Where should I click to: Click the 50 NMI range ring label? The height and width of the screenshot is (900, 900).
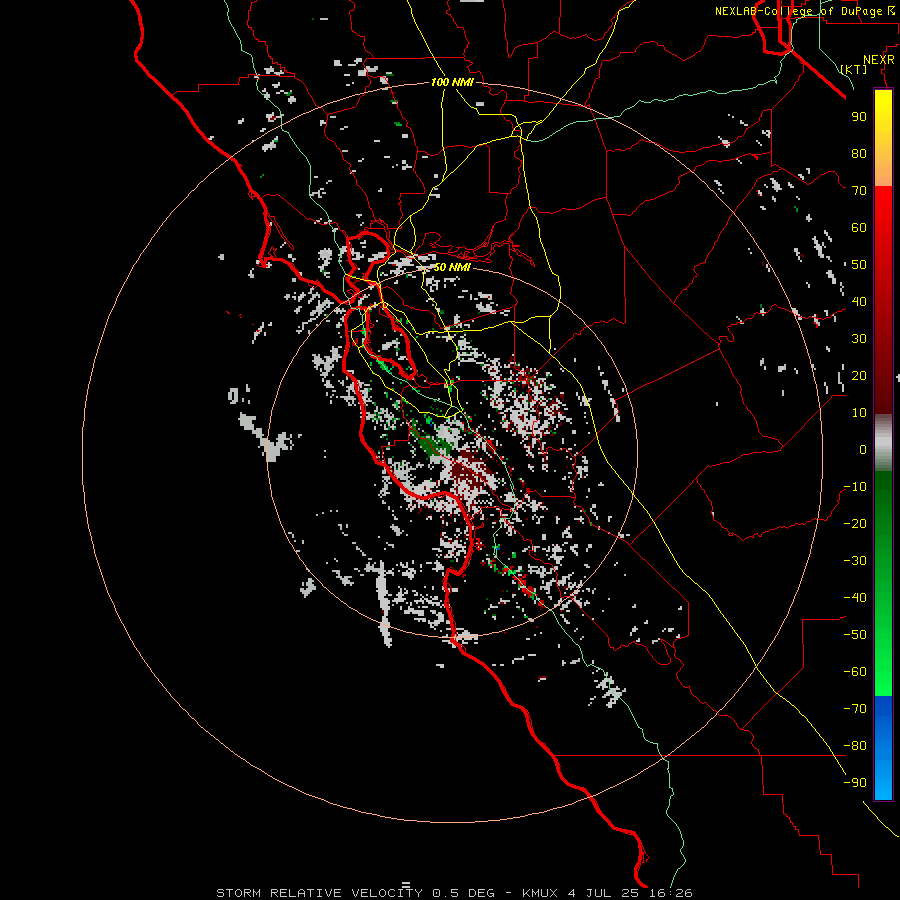pyautogui.click(x=452, y=267)
